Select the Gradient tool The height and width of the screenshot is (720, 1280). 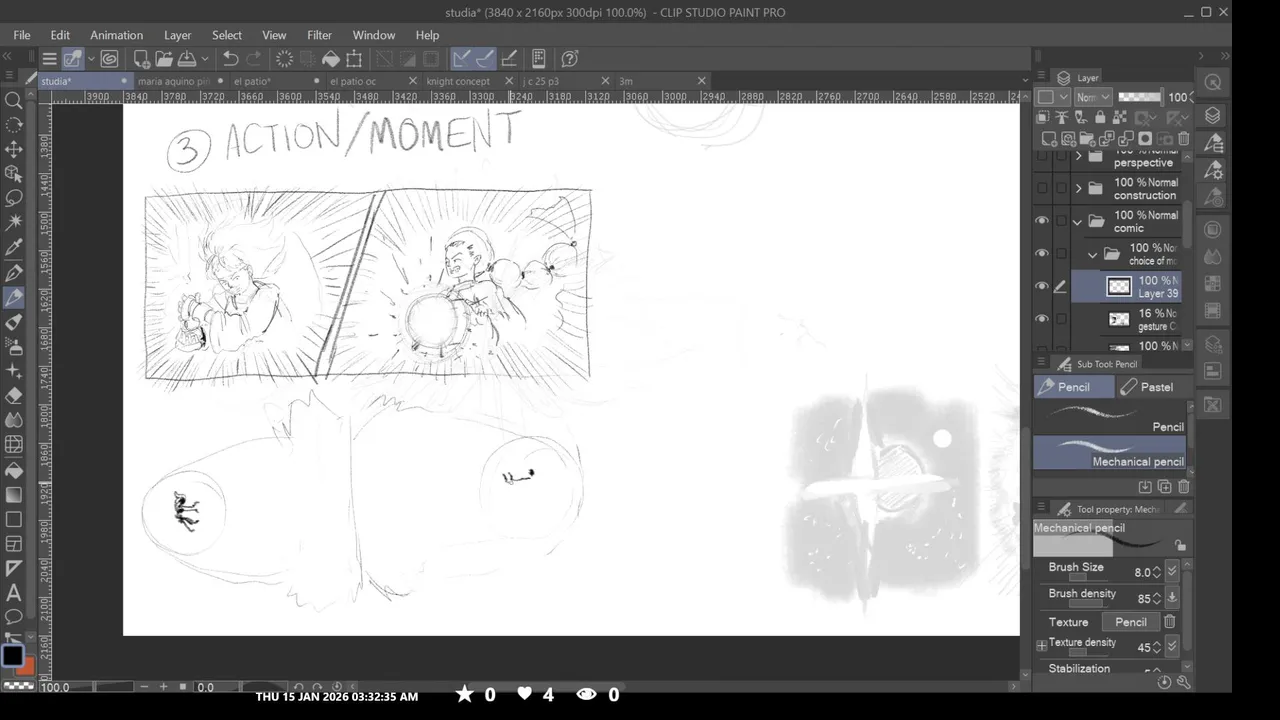coord(14,495)
